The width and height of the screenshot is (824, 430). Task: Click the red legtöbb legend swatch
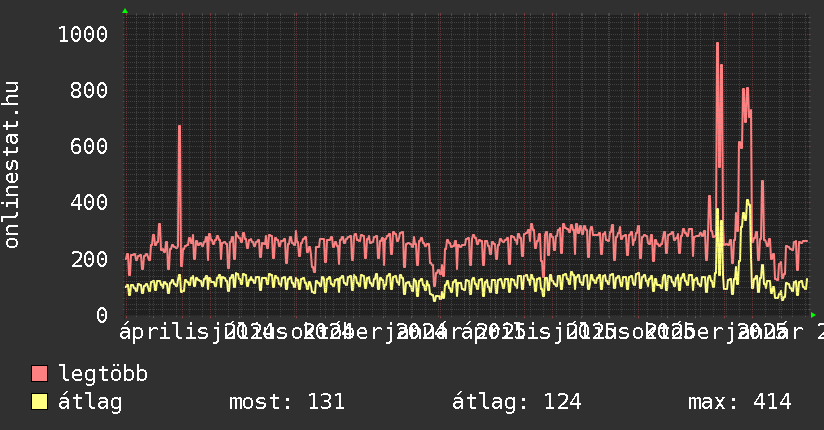(39, 374)
